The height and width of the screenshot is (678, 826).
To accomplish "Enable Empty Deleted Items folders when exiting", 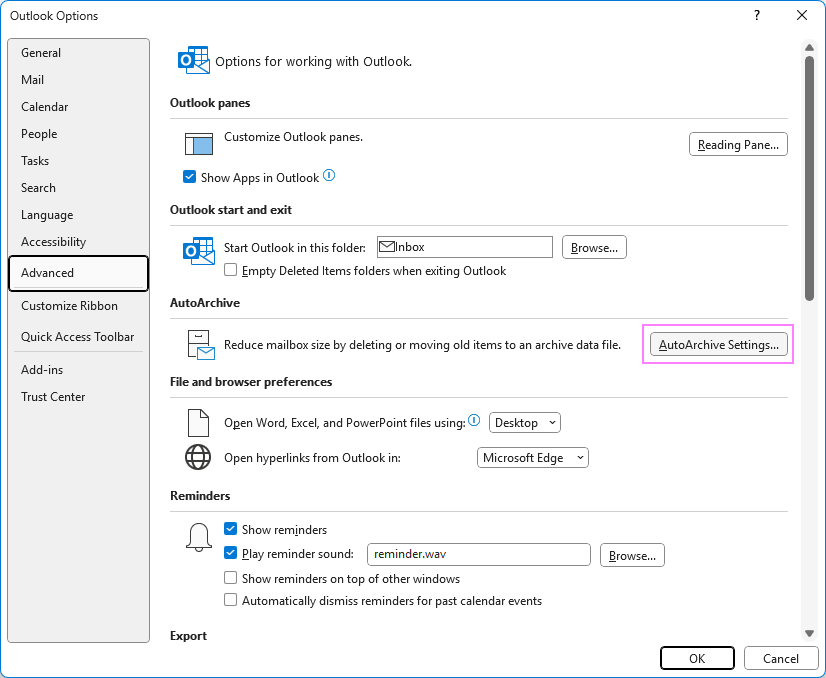I will 230,270.
